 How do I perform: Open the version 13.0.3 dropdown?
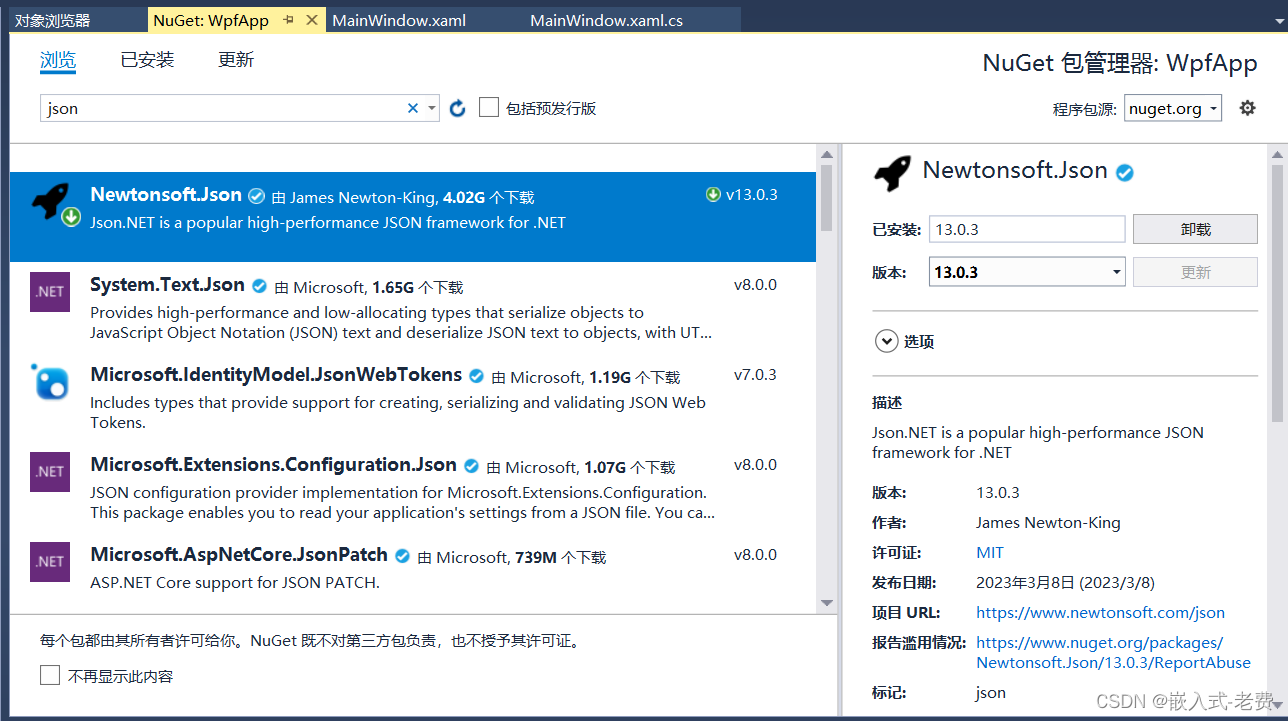pos(1027,272)
